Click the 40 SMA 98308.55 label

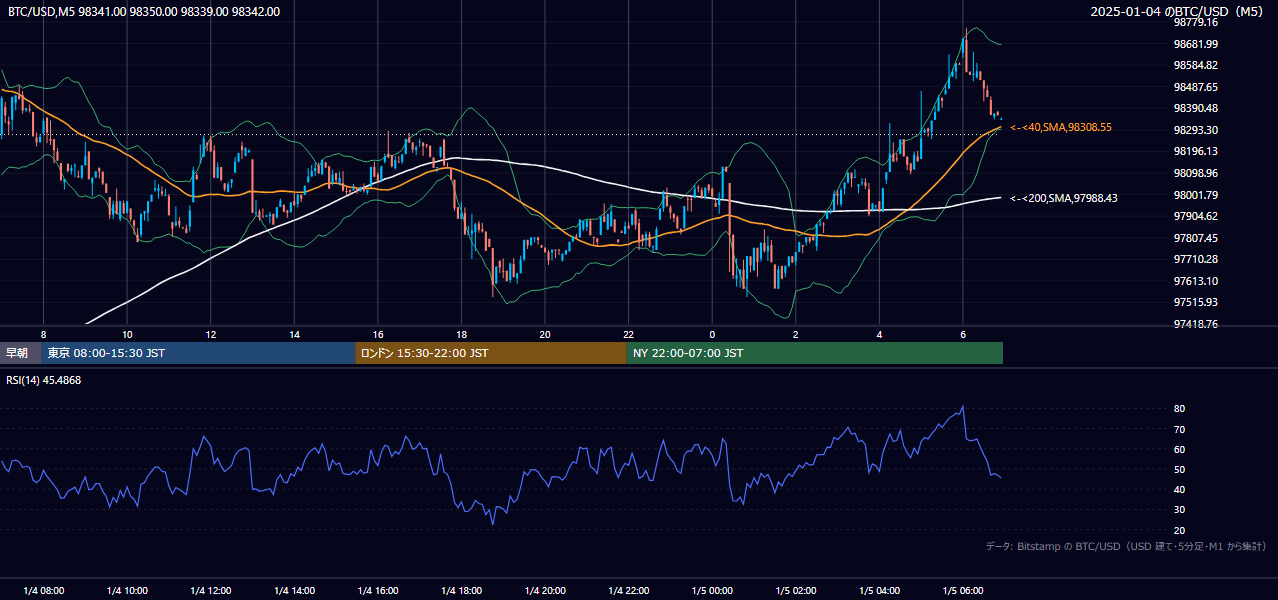(x=1061, y=127)
